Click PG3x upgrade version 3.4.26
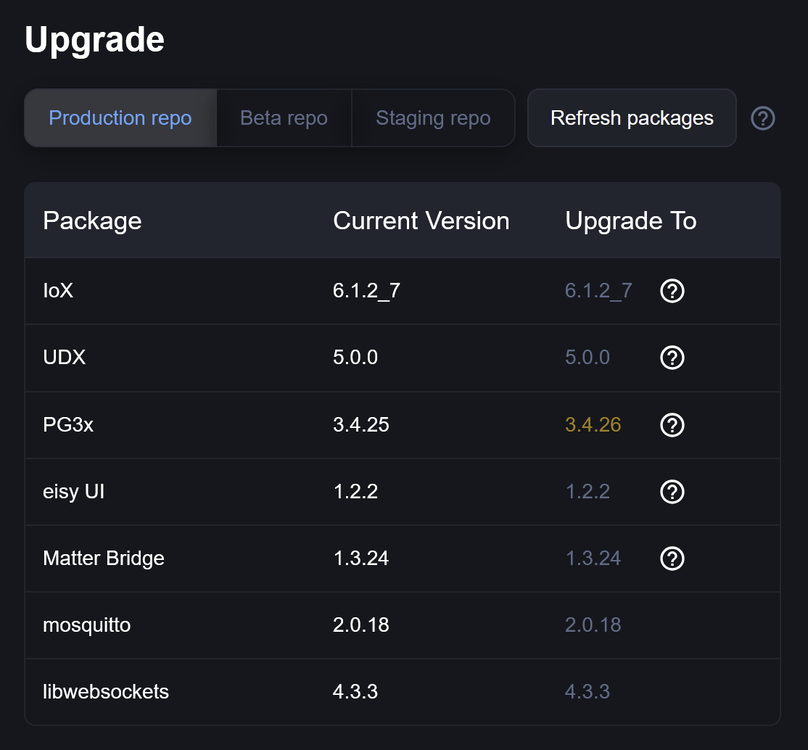 tap(593, 425)
